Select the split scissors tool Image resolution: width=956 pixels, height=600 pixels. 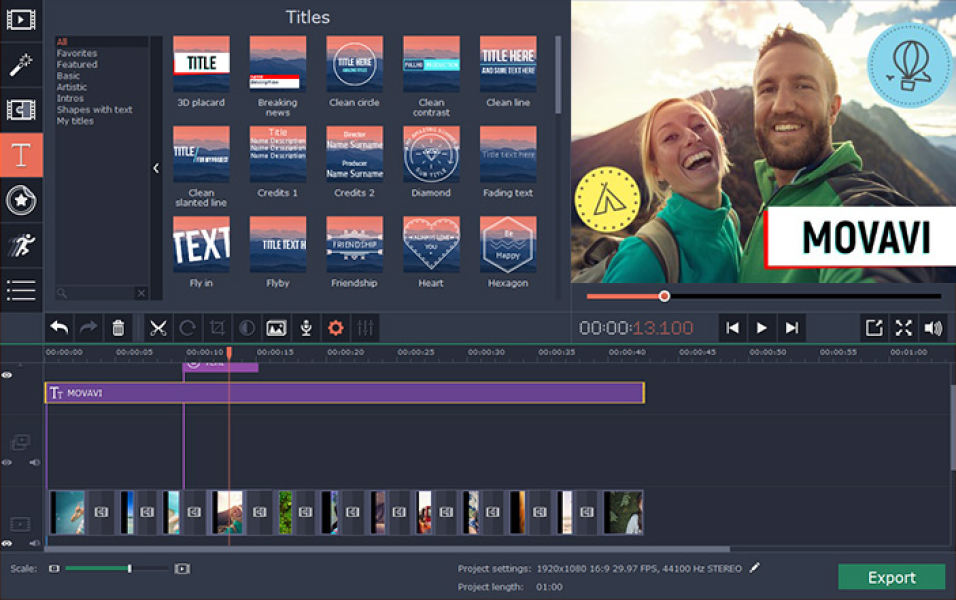[x=158, y=328]
